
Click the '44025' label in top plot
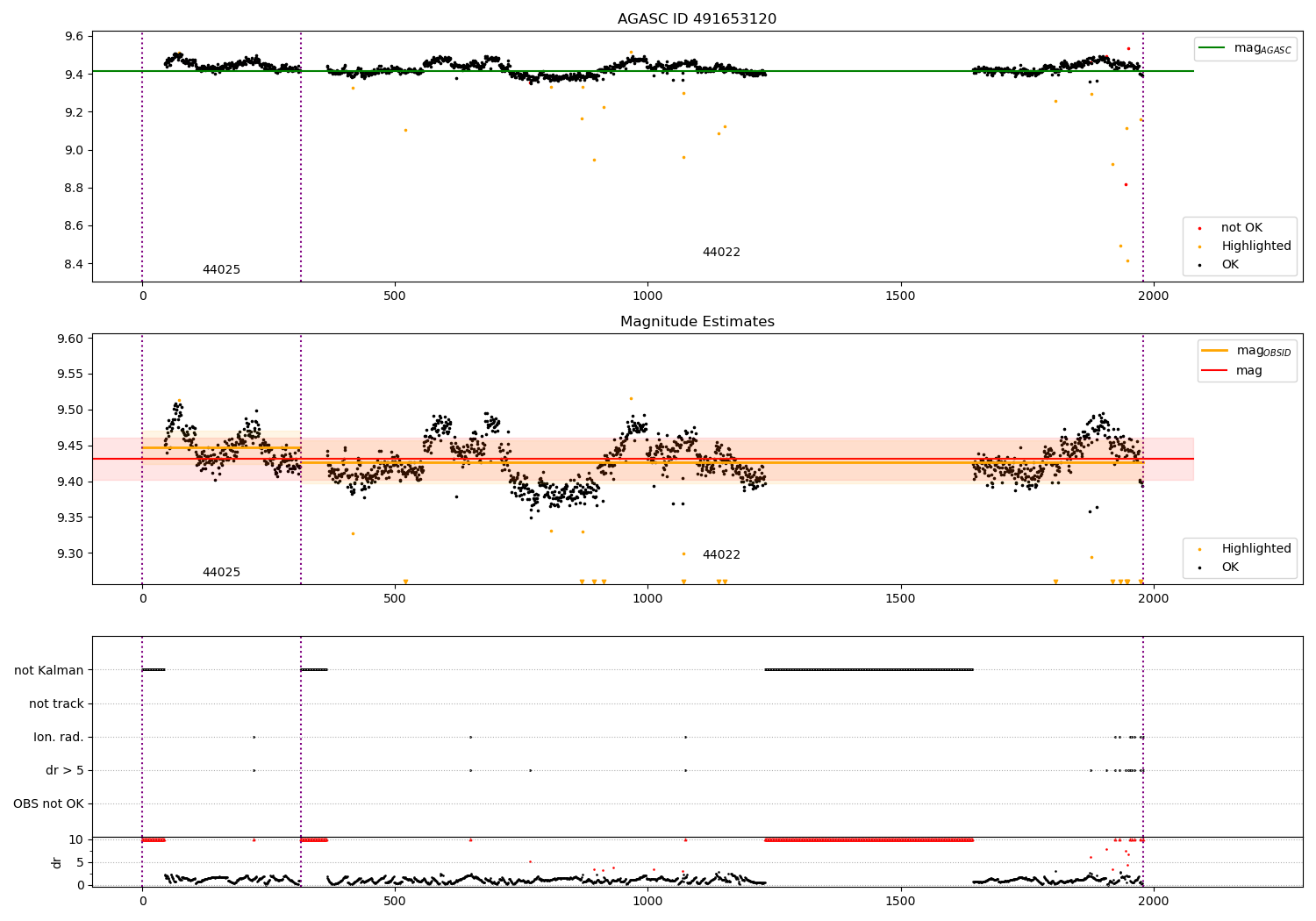(221, 270)
